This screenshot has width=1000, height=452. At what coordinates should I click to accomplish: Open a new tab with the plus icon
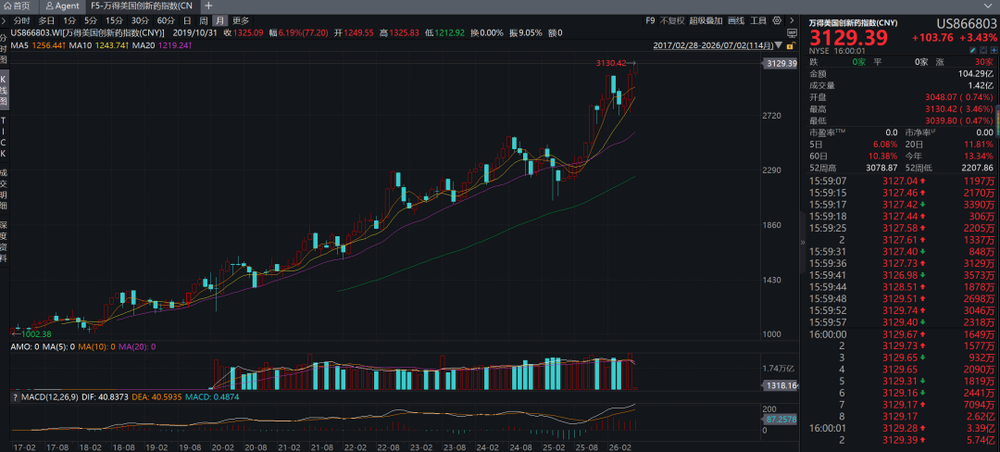coord(209,6)
